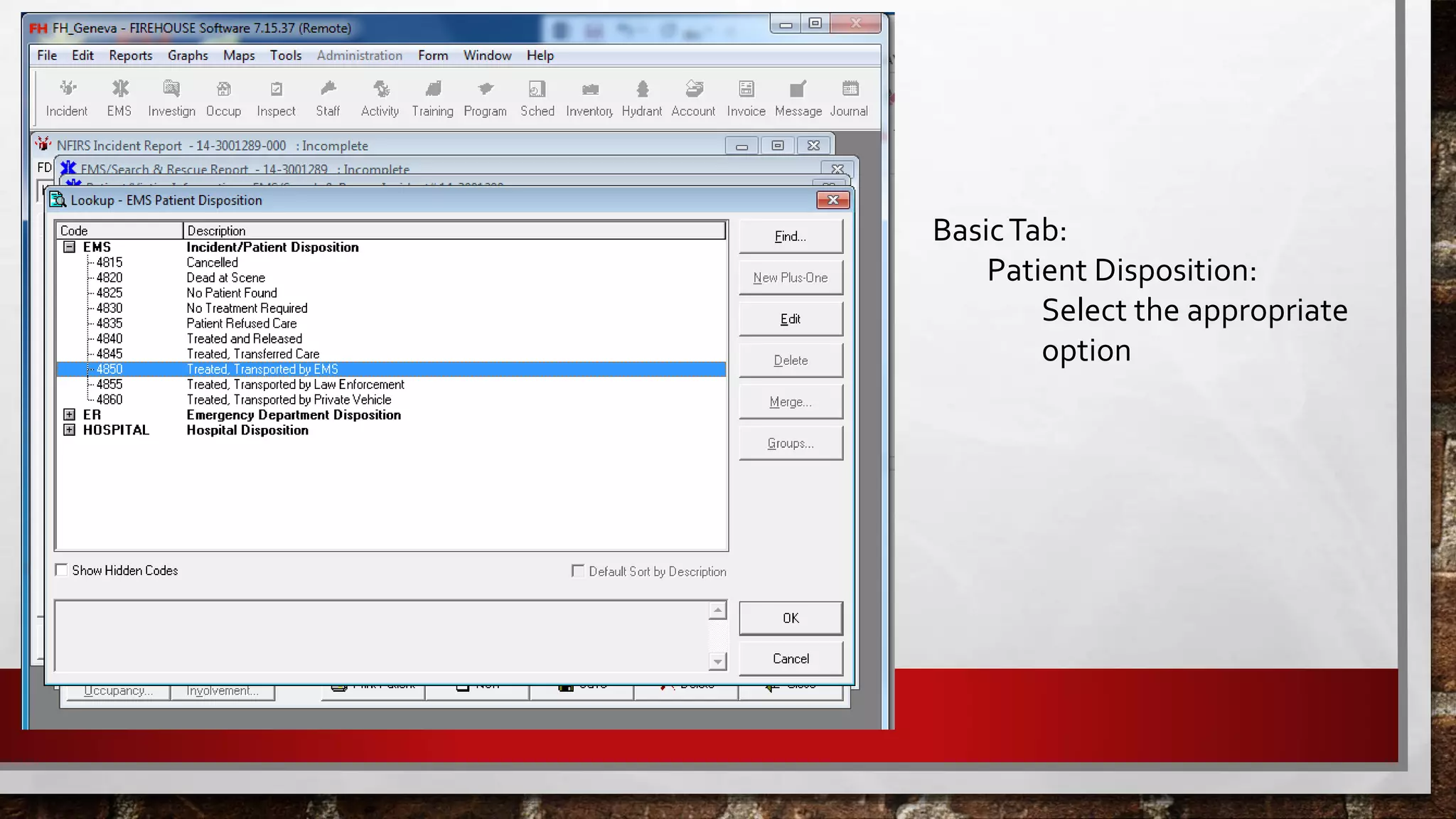1456x819 pixels.
Task: Click the EMS/Search & Rescue Report star icon
Action: click(x=68, y=168)
